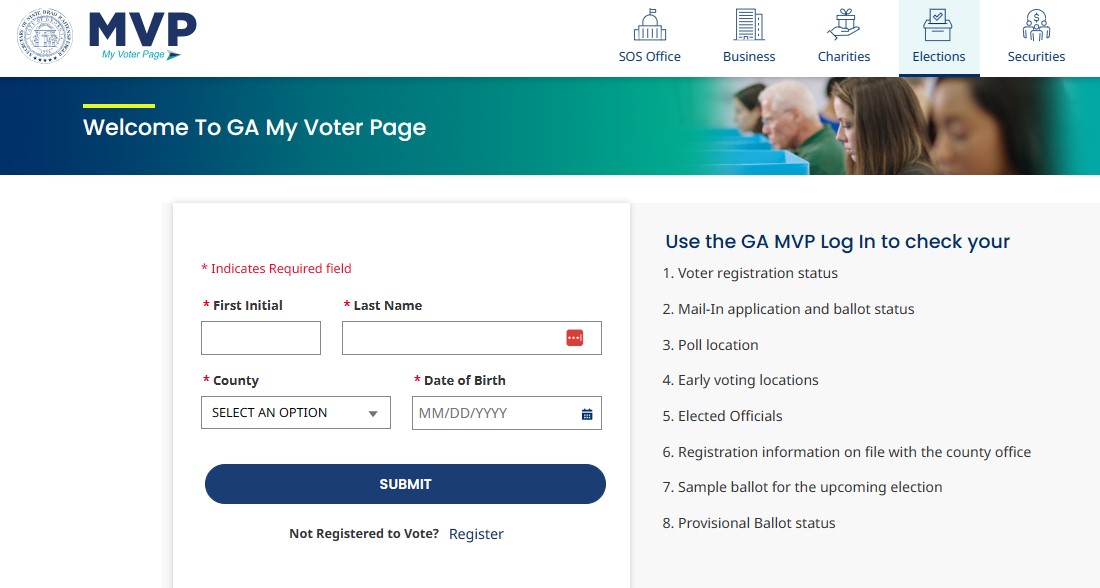Click the red password manager icon in Last Name
Viewport: 1100px width, 588px height.
point(574,338)
